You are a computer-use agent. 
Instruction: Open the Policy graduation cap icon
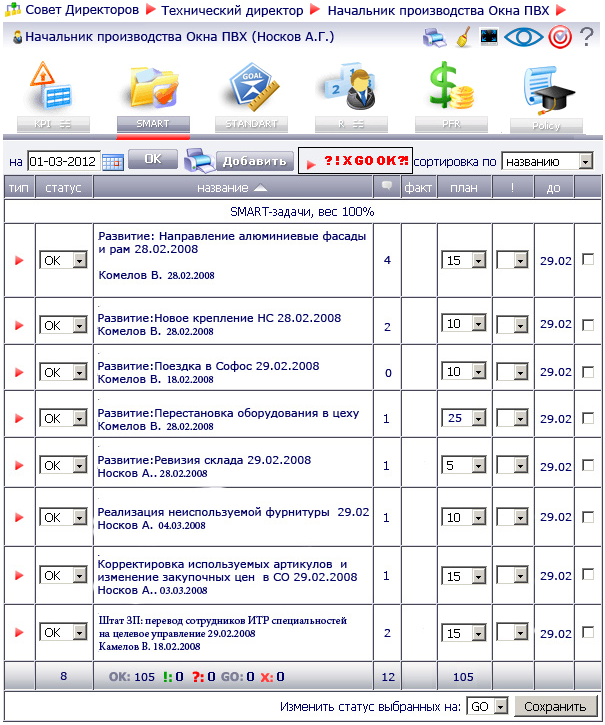[x=548, y=90]
